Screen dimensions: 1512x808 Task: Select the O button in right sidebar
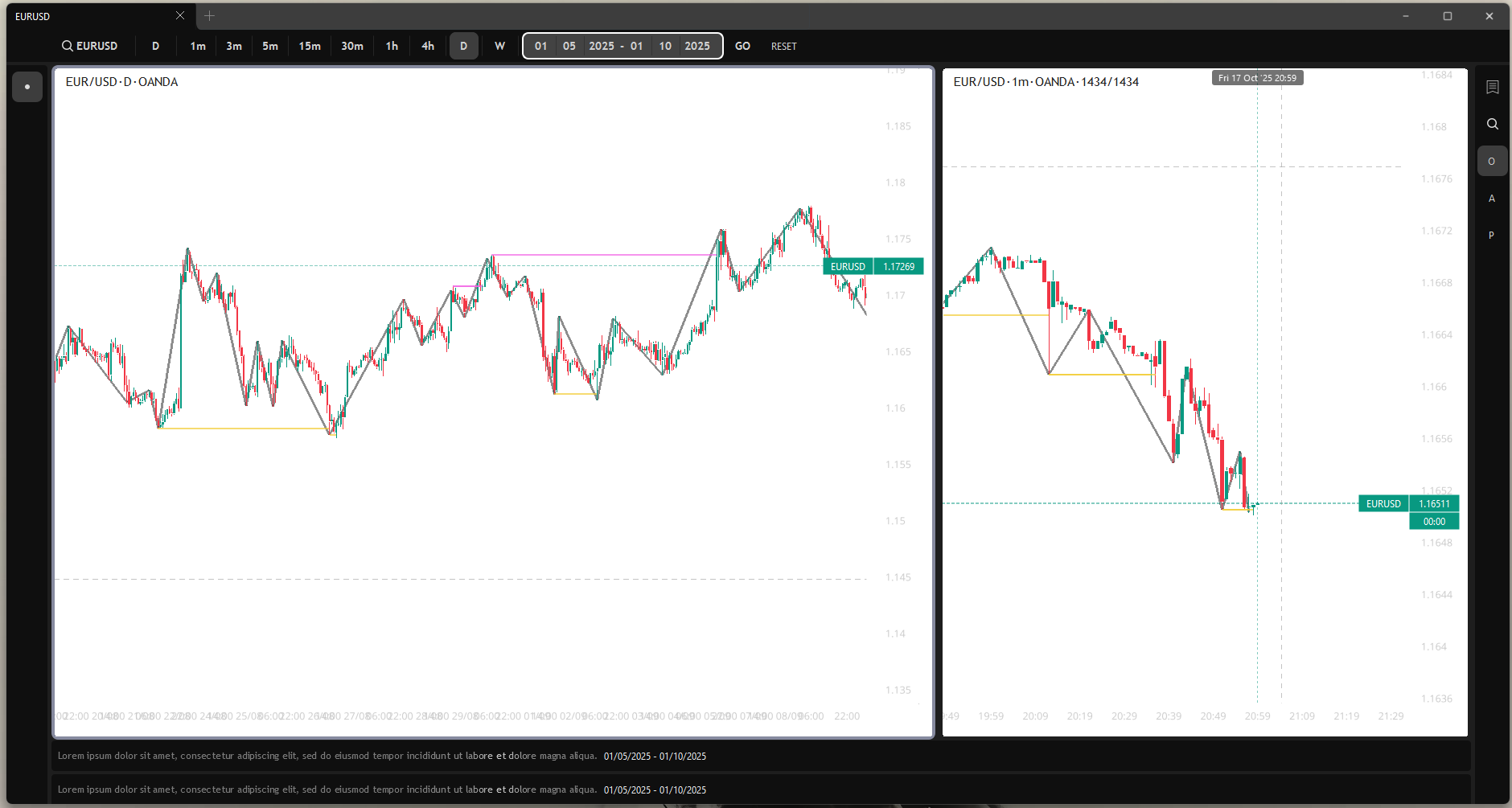[x=1491, y=161]
